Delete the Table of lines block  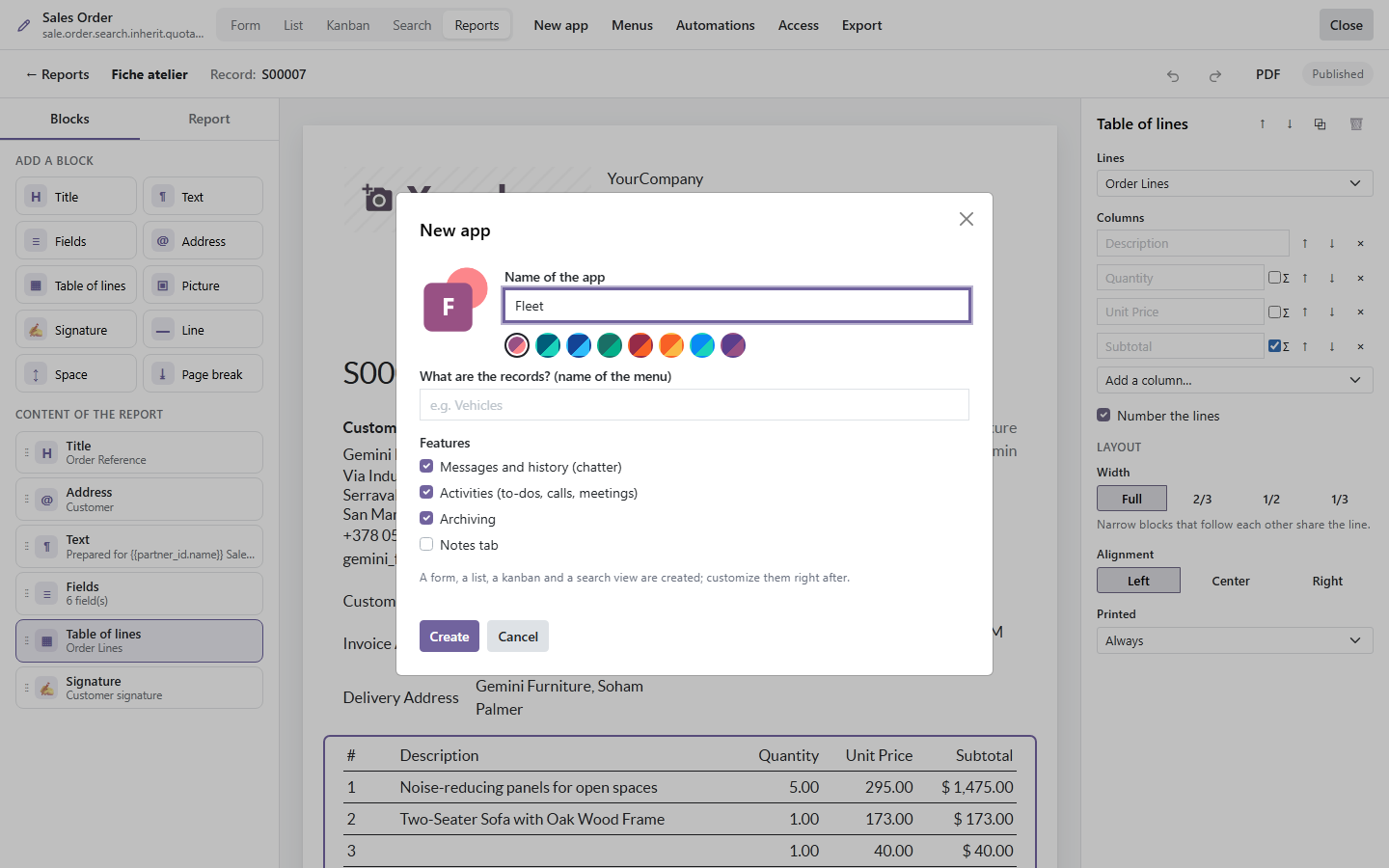1356,124
